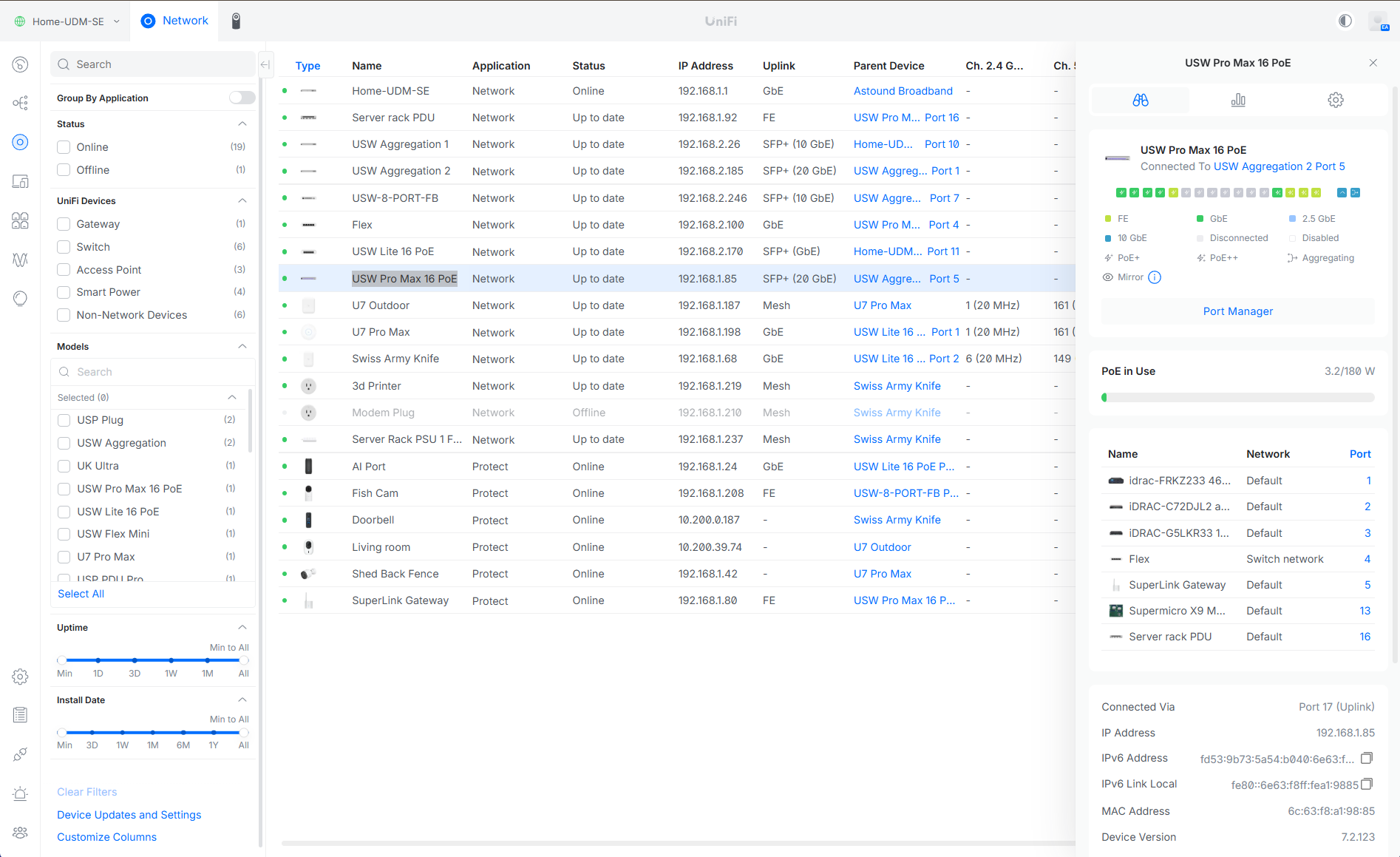Toggle the dark/light theme icon
Screen dimensions: 1400x857
[x=1345, y=21]
